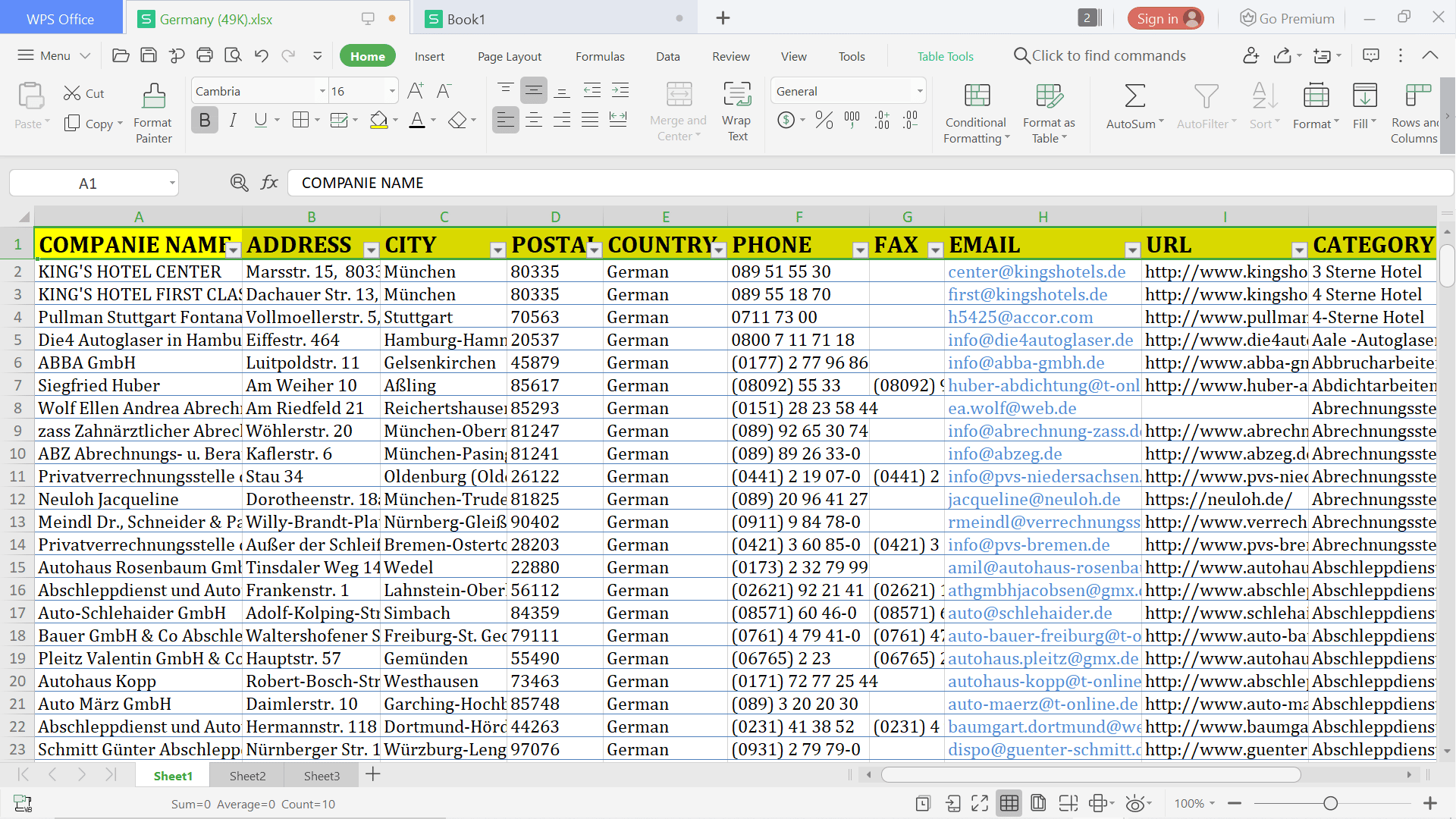Toggle Normal view in status bar
1456x819 pixels.
(1009, 803)
